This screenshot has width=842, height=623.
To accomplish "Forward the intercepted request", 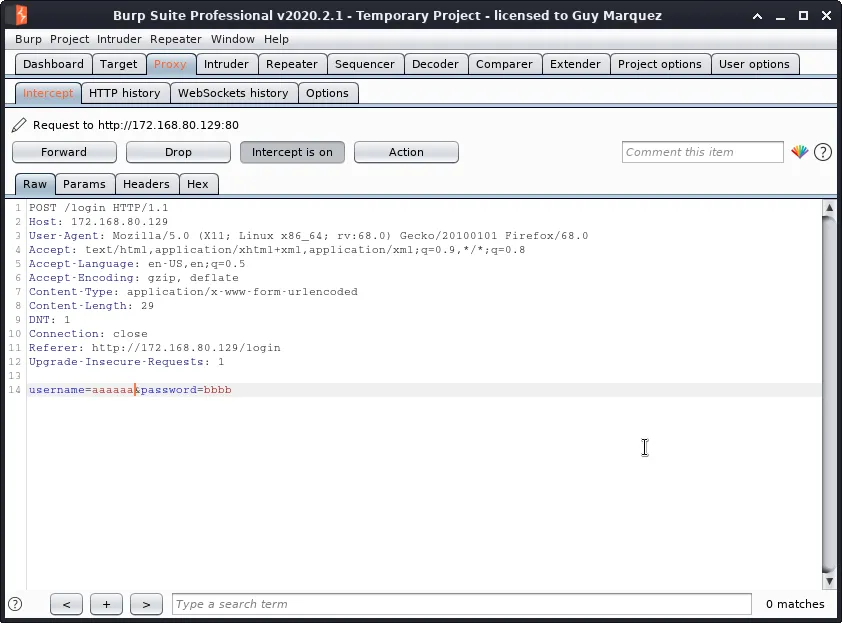I will point(64,152).
